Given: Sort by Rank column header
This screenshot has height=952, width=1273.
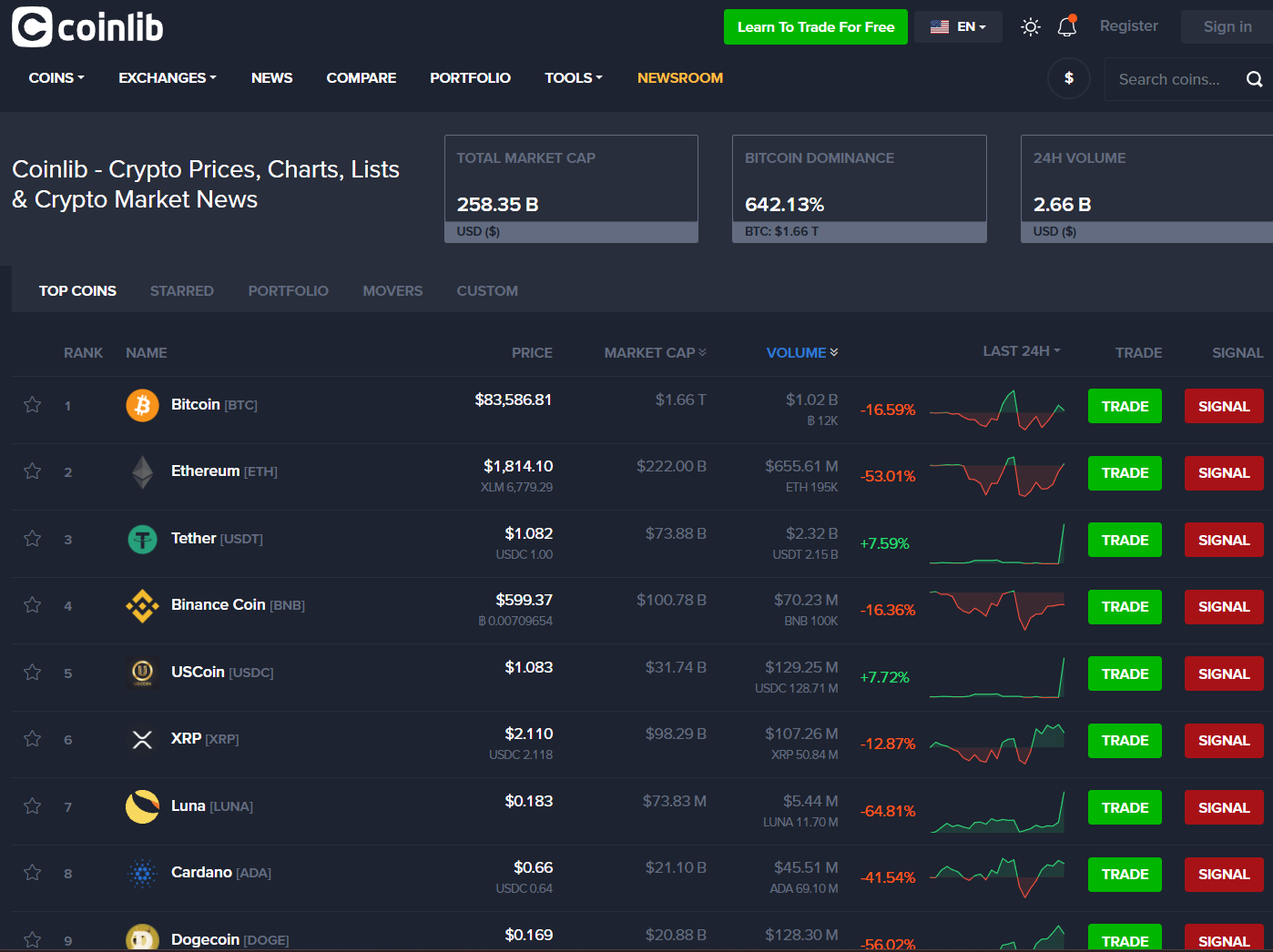Looking at the screenshot, I should pos(83,352).
